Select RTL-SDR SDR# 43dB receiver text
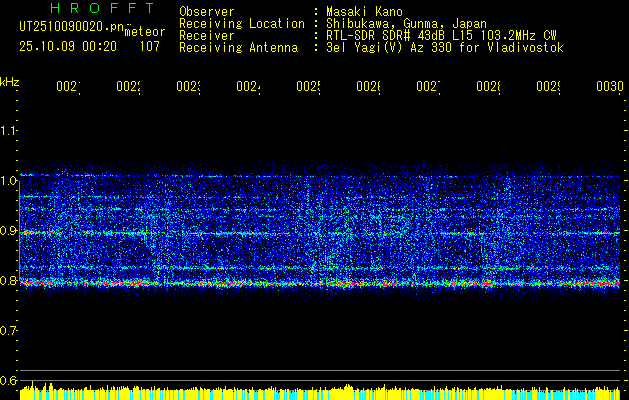This screenshot has height=400, width=629. [441, 35]
